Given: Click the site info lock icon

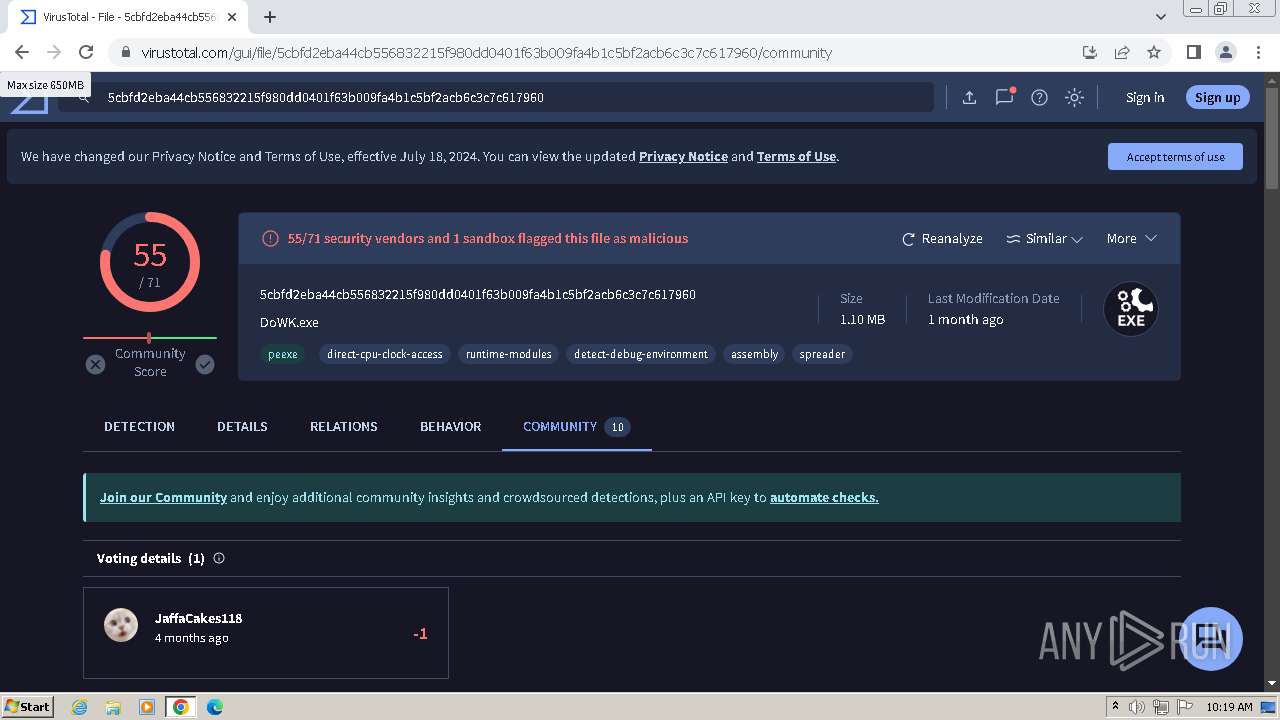Looking at the screenshot, I should pyautogui.click(x=125, y=52).
